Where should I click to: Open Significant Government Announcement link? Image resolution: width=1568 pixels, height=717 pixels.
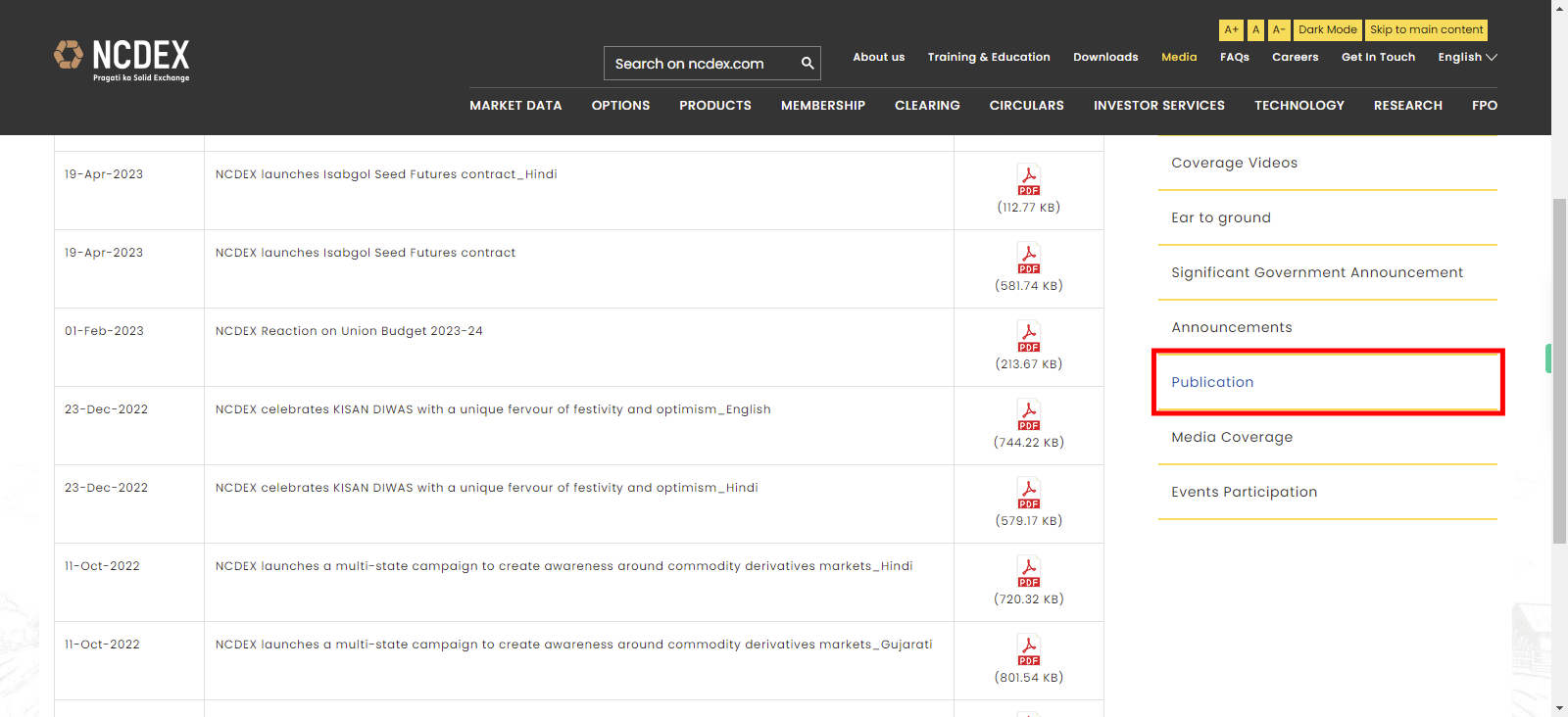click(1317, 272)
